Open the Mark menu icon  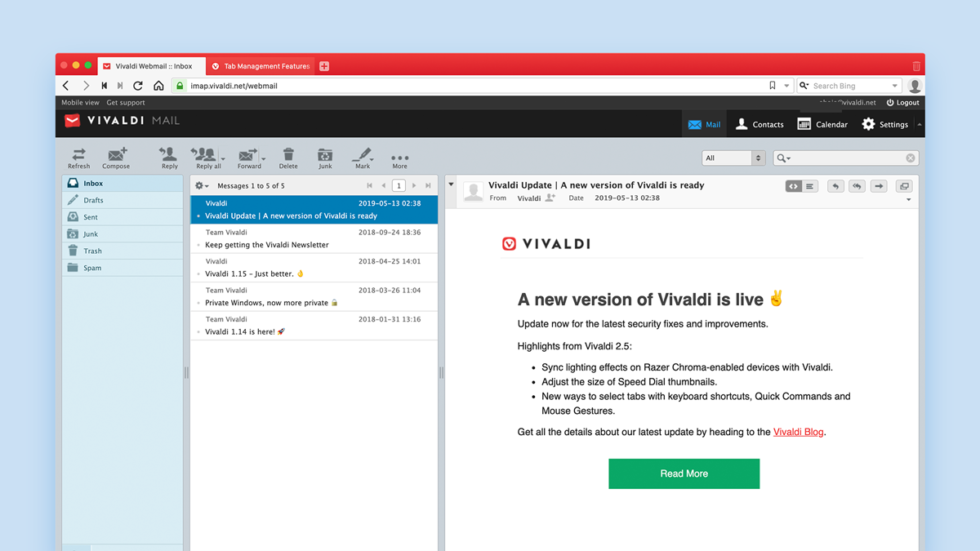[362, 157]
